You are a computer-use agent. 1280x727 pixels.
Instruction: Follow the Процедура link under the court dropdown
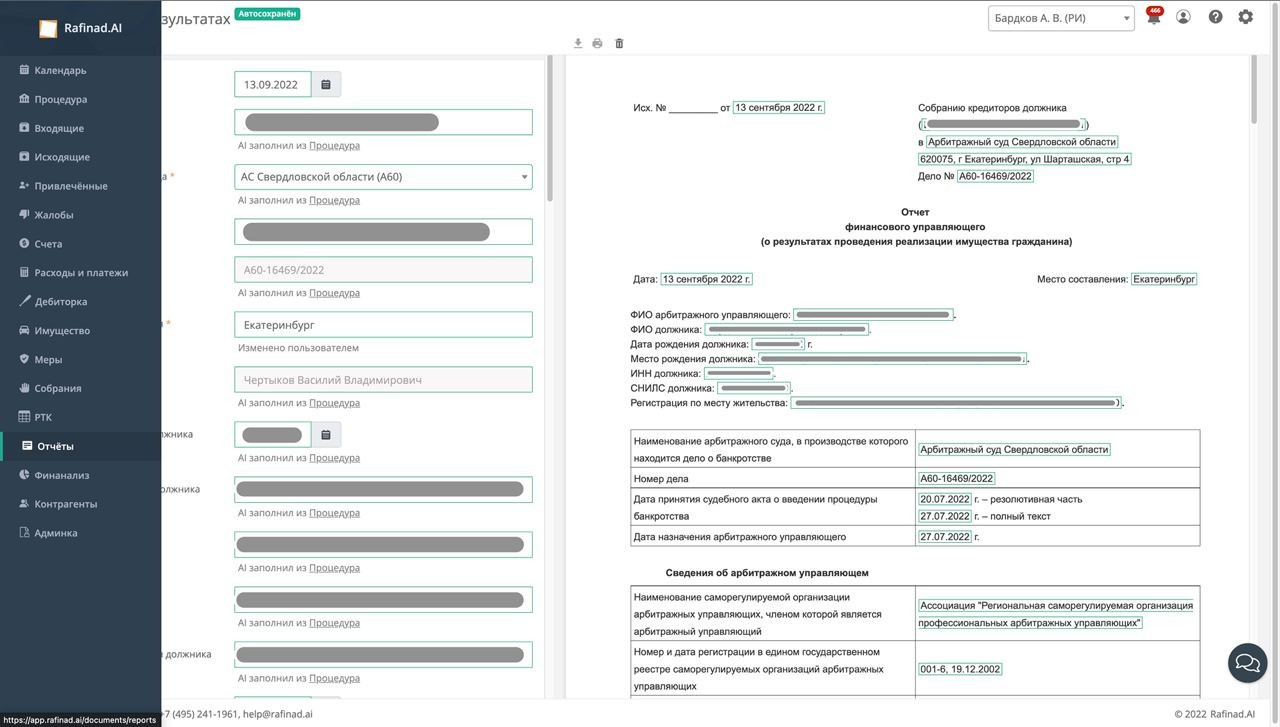click(334, 200)
